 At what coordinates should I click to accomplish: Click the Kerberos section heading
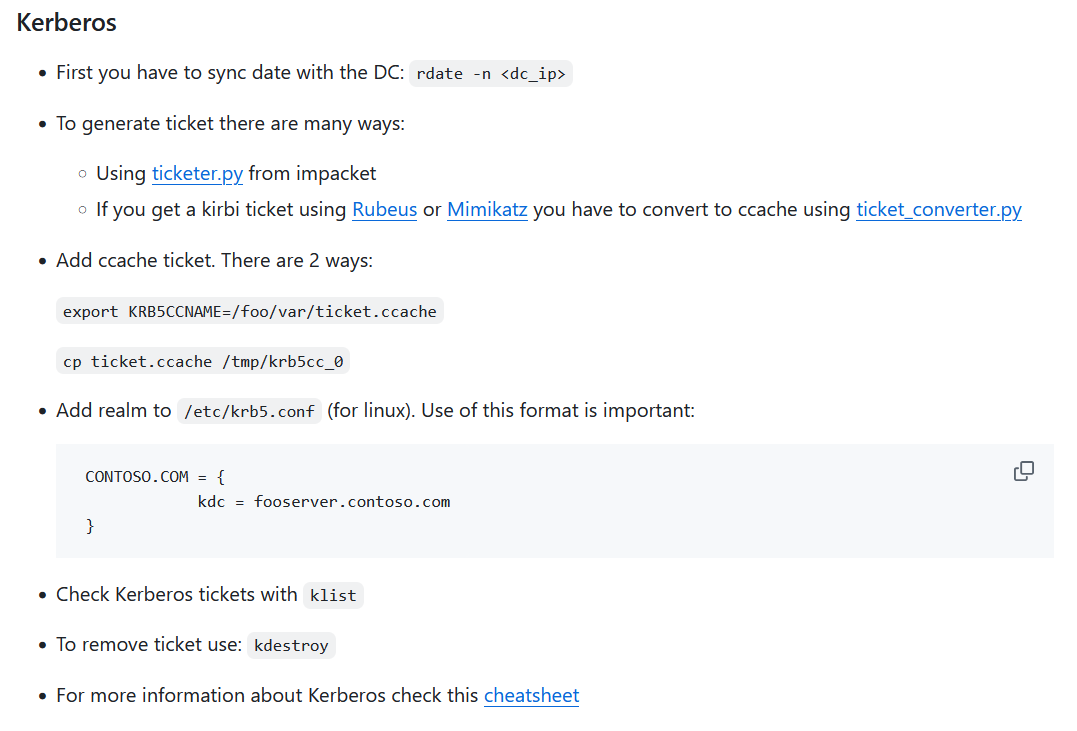(x=66, y=22)
